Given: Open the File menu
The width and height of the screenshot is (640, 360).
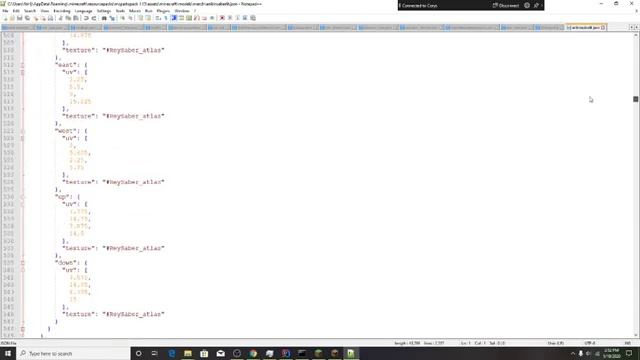Looking at the screenshot, I should pyautogui.click(x=5, y=11).
